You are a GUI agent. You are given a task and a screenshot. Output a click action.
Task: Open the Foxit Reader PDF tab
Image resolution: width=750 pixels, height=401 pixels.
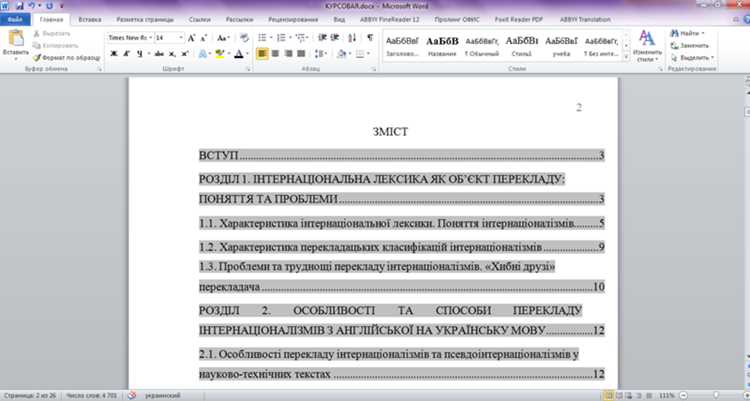click(518, 20)
